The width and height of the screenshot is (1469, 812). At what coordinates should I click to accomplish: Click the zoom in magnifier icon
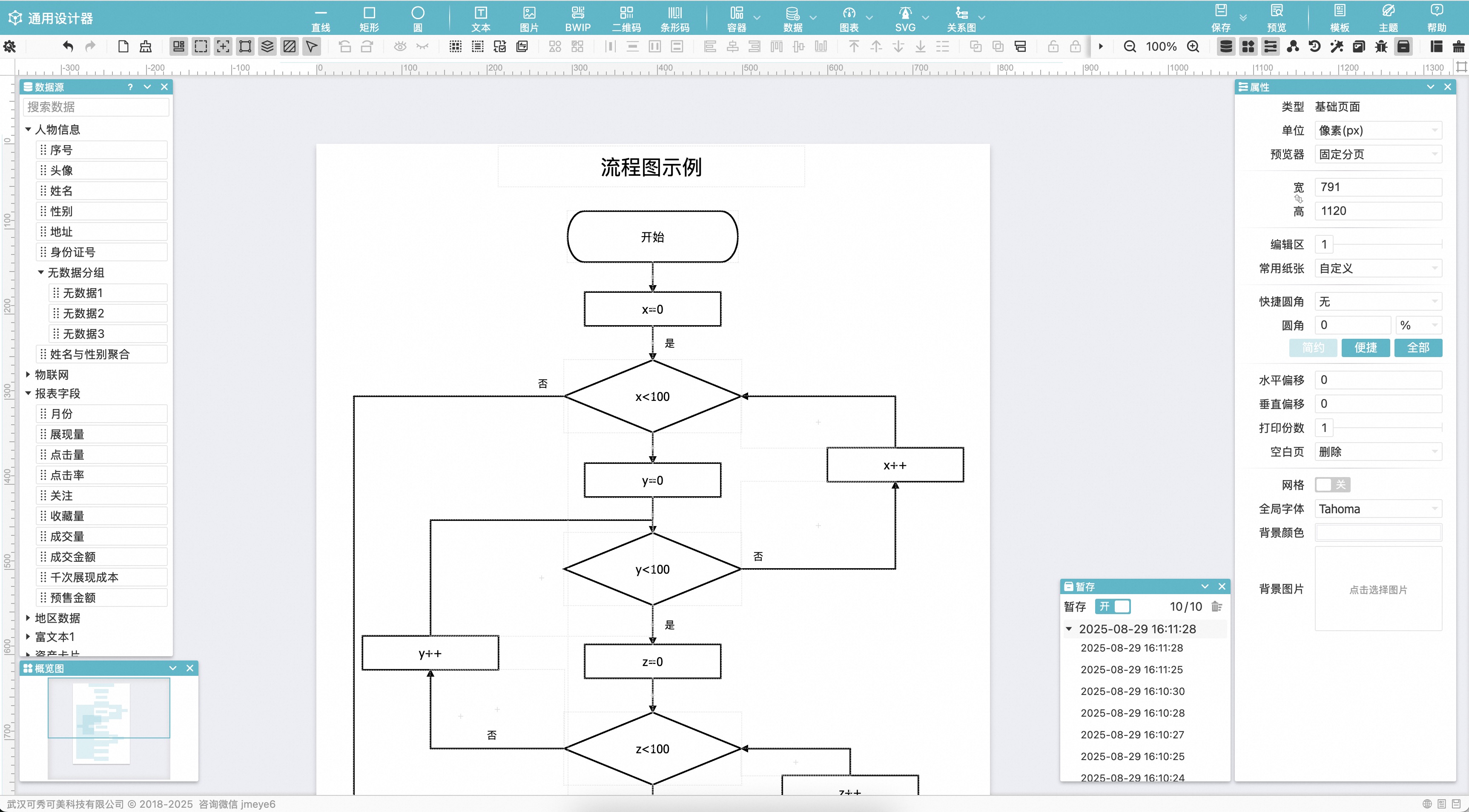(1192, 47)
